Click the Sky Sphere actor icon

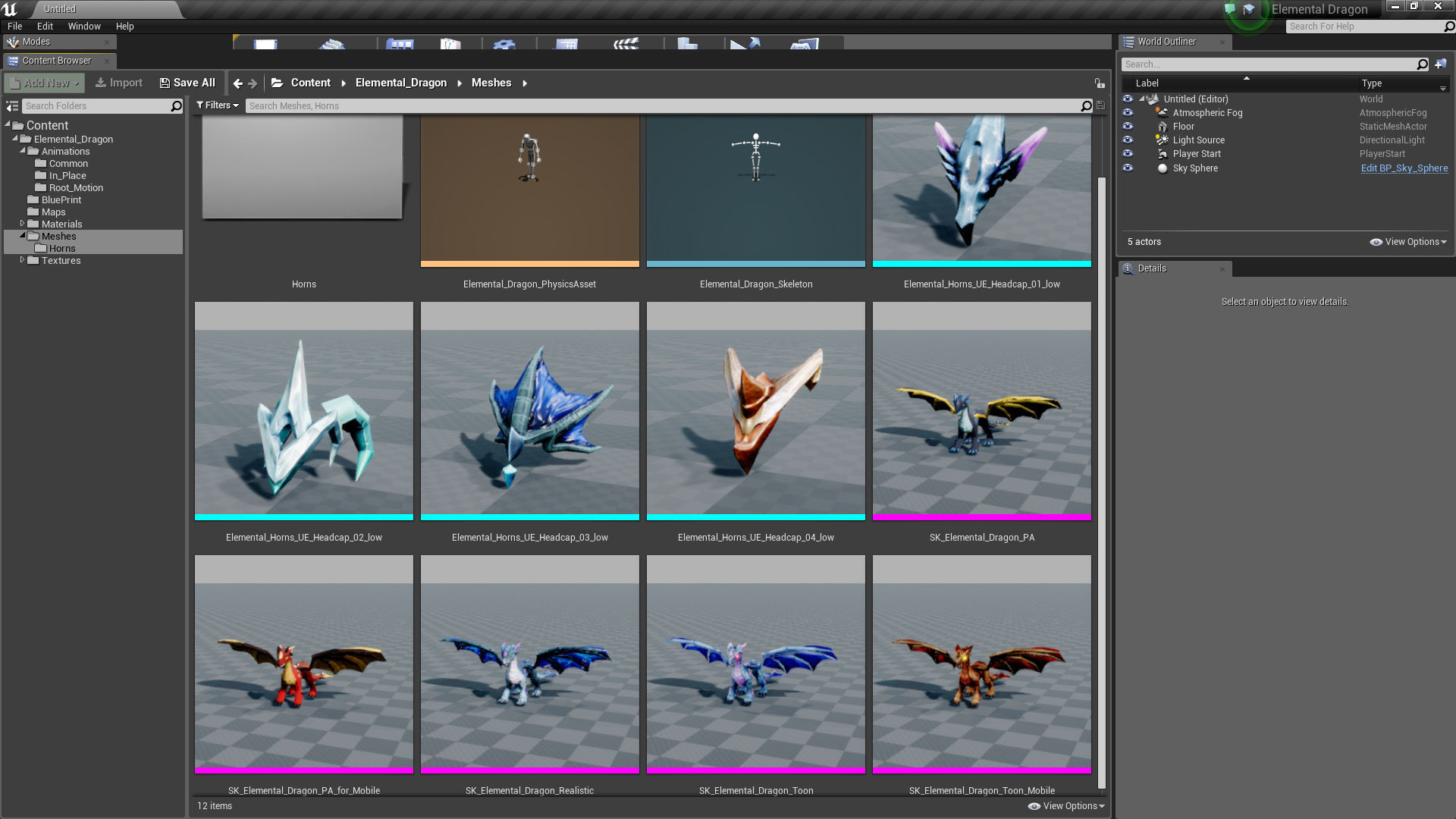(x=1163, y=168)
